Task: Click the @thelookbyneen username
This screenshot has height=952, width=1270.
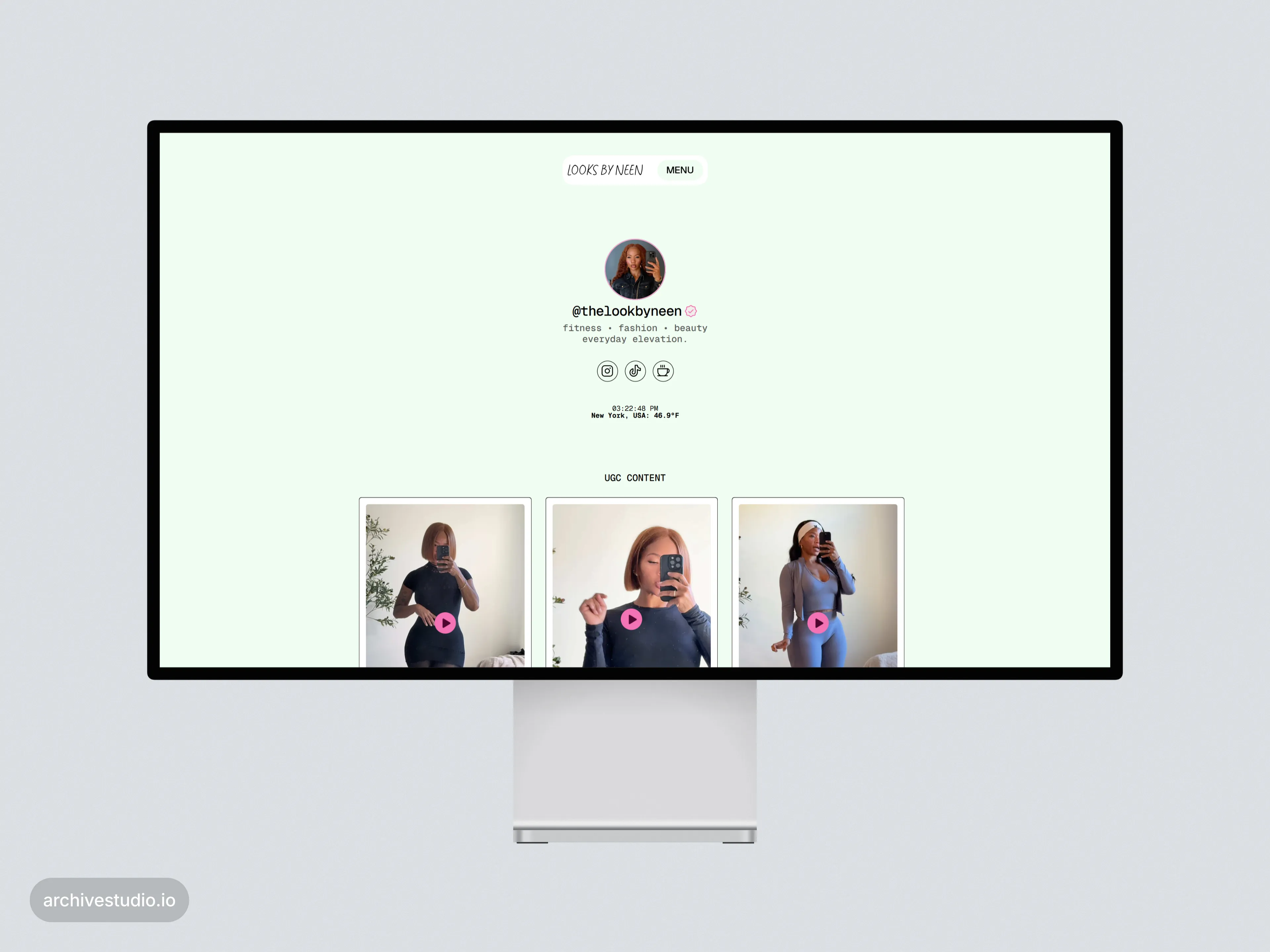Action: coord(626,311)
